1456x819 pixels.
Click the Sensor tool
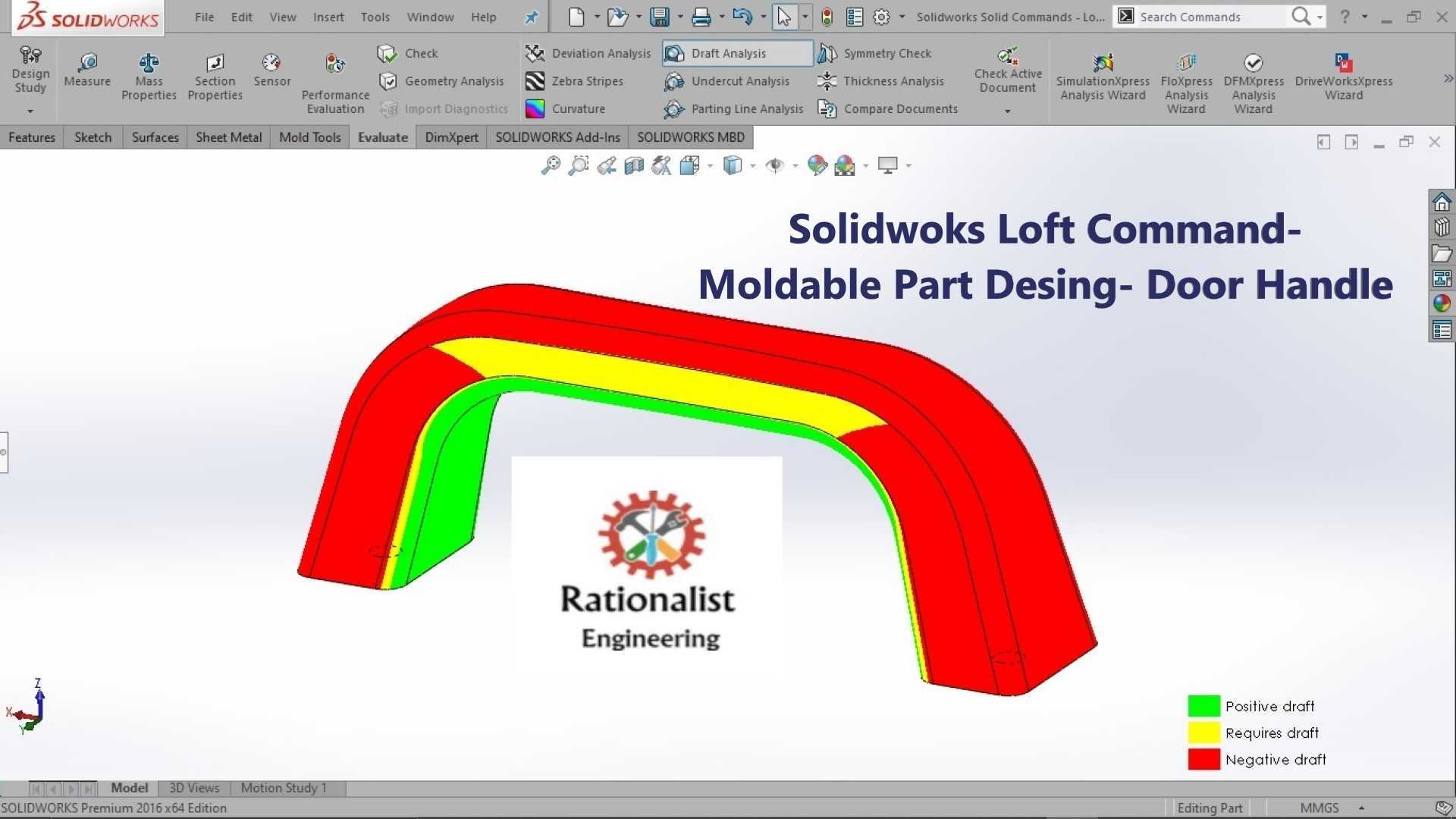271,70
